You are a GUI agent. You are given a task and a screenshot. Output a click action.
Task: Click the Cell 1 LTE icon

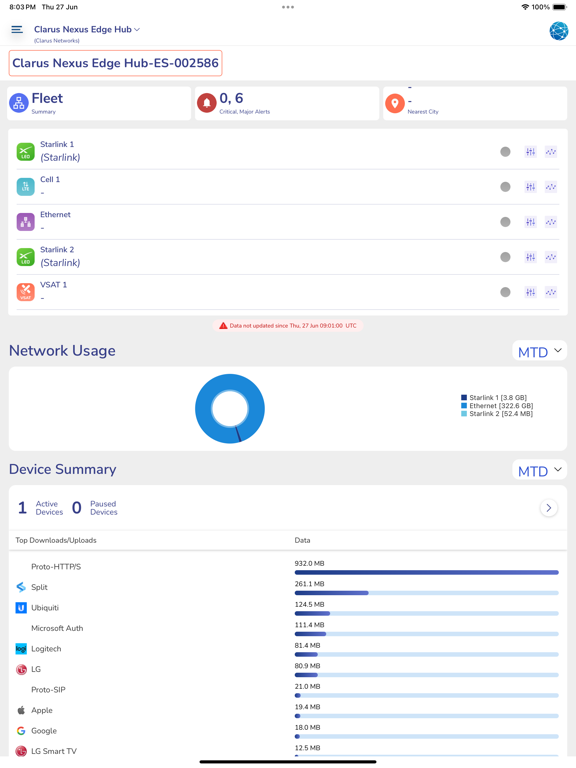[25, 187]
